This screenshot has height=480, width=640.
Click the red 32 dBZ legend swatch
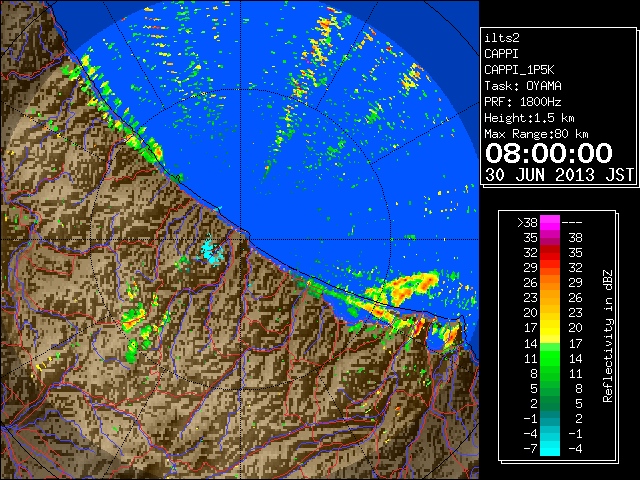(x=550, y=253)
